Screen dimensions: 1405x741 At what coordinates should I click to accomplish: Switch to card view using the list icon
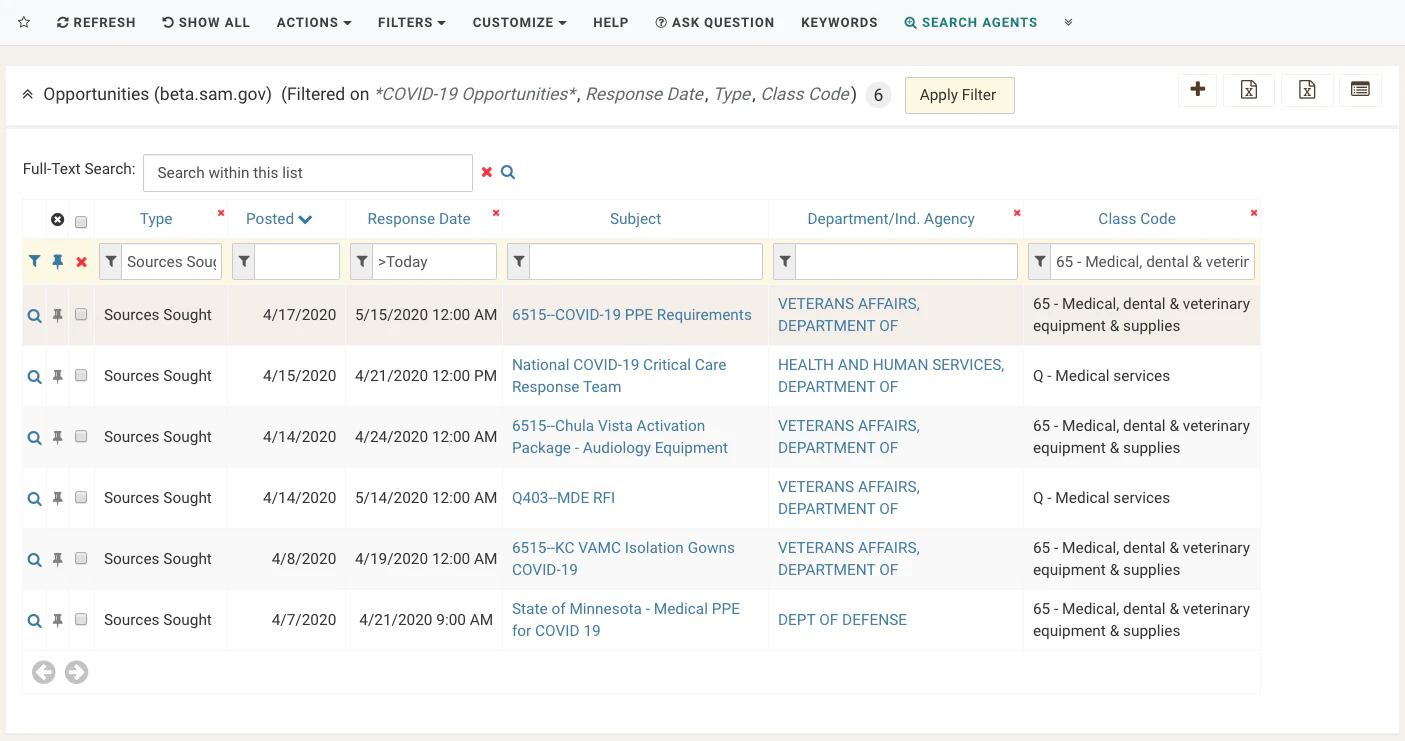click(x=1360, y=89)
